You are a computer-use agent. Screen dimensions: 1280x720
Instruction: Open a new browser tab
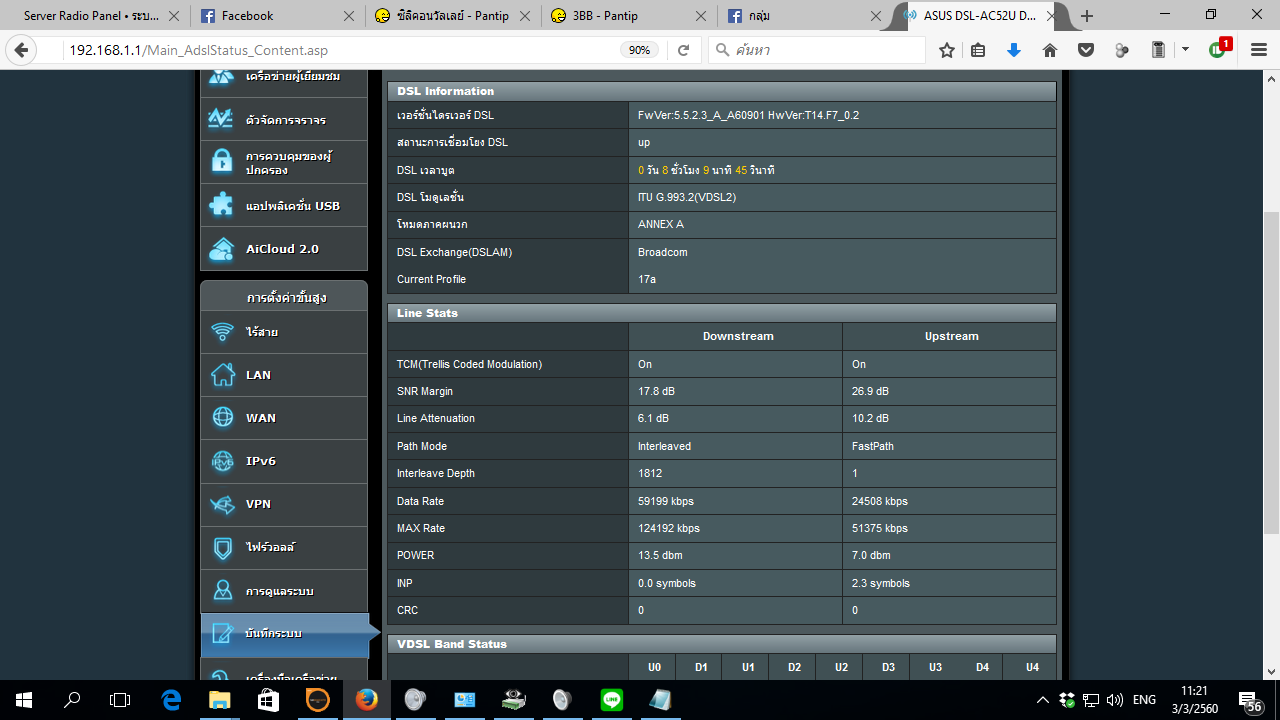tap(1088, 16)
